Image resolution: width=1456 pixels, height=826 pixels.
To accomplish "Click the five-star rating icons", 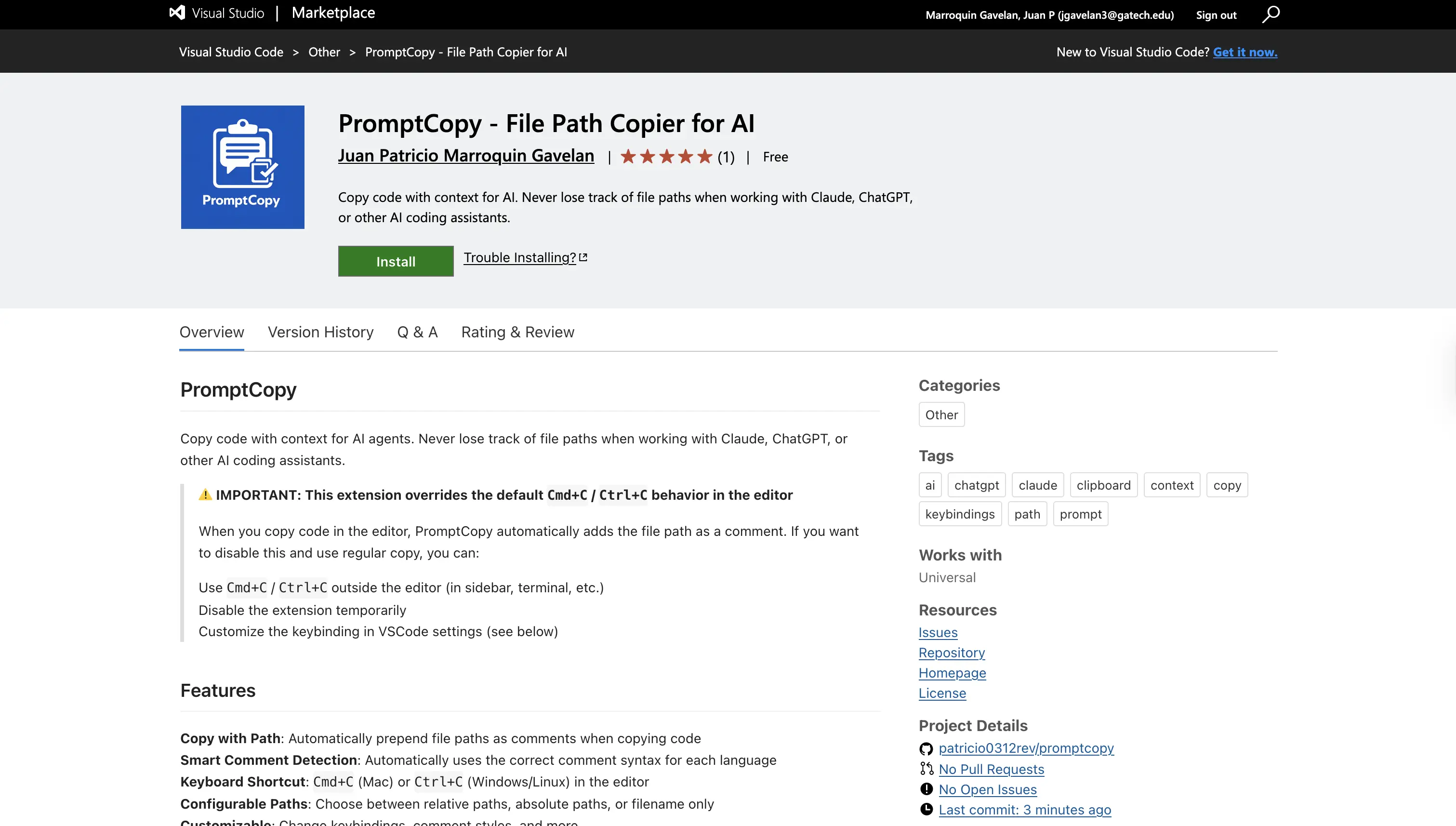I will pyautogui.click(x=666, y=157).
